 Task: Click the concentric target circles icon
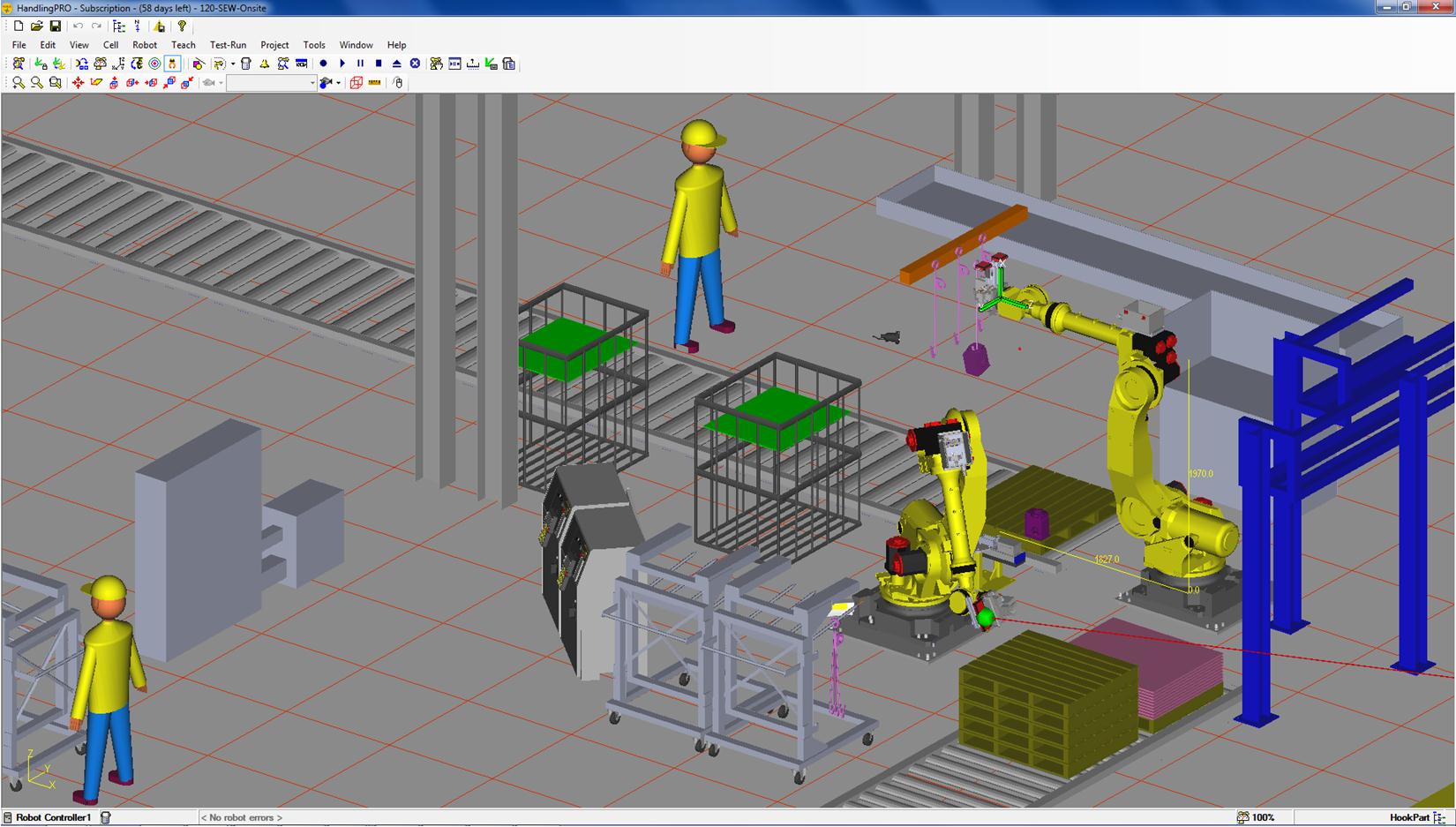154,64
